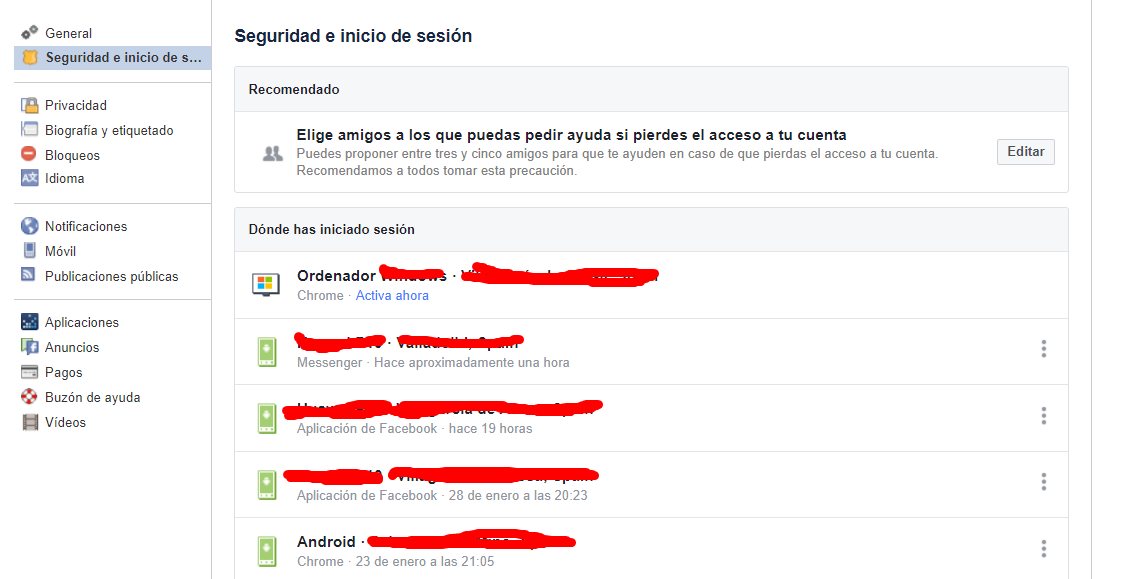Click the Windows computer session icon
This screenshot has height=579, width=1129.
(266, 284)
